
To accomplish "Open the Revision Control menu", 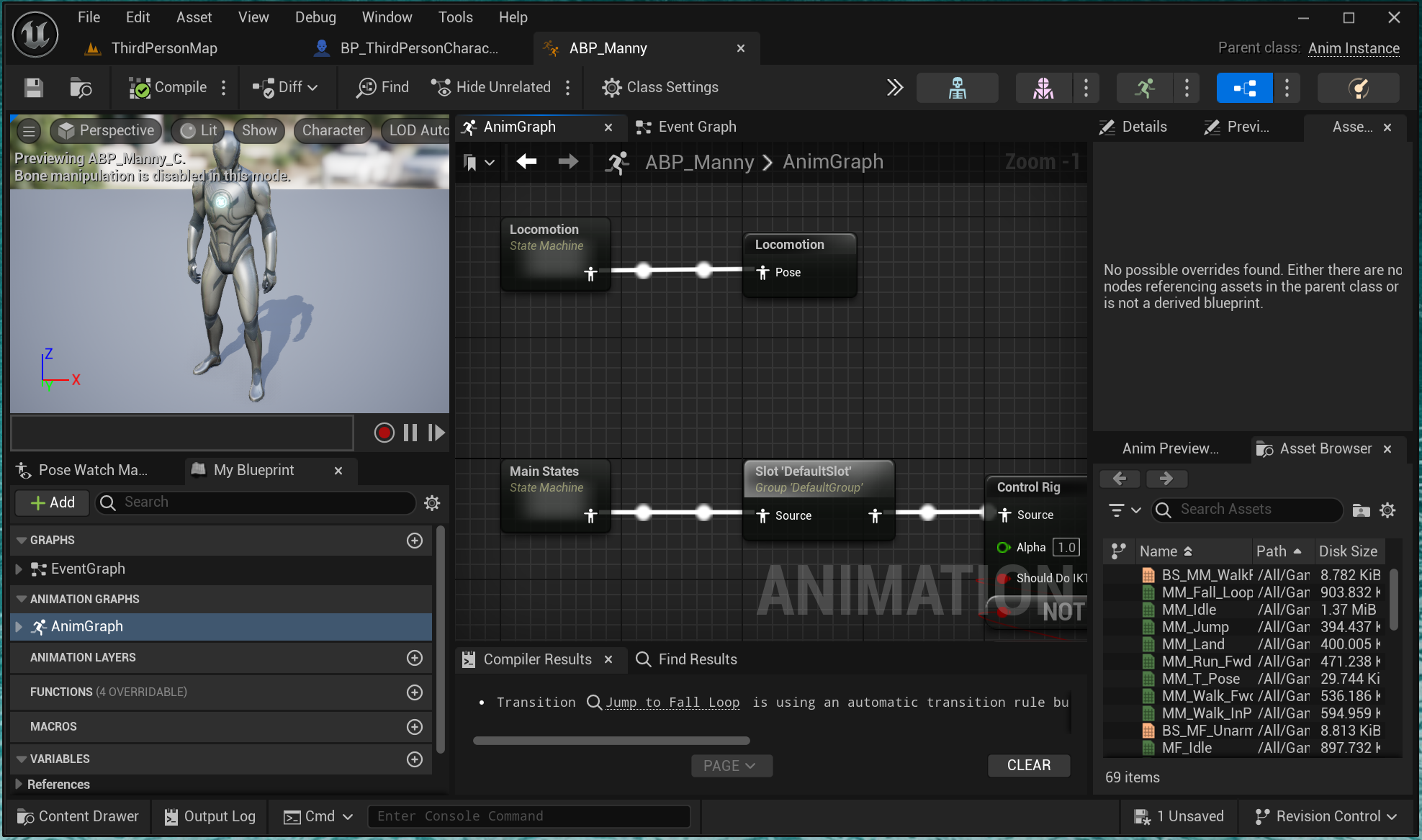I will tap(1326, 817).
